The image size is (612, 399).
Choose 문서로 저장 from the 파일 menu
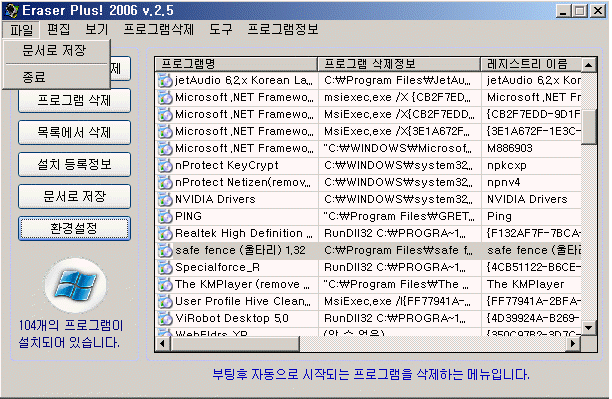click(56, 50)
